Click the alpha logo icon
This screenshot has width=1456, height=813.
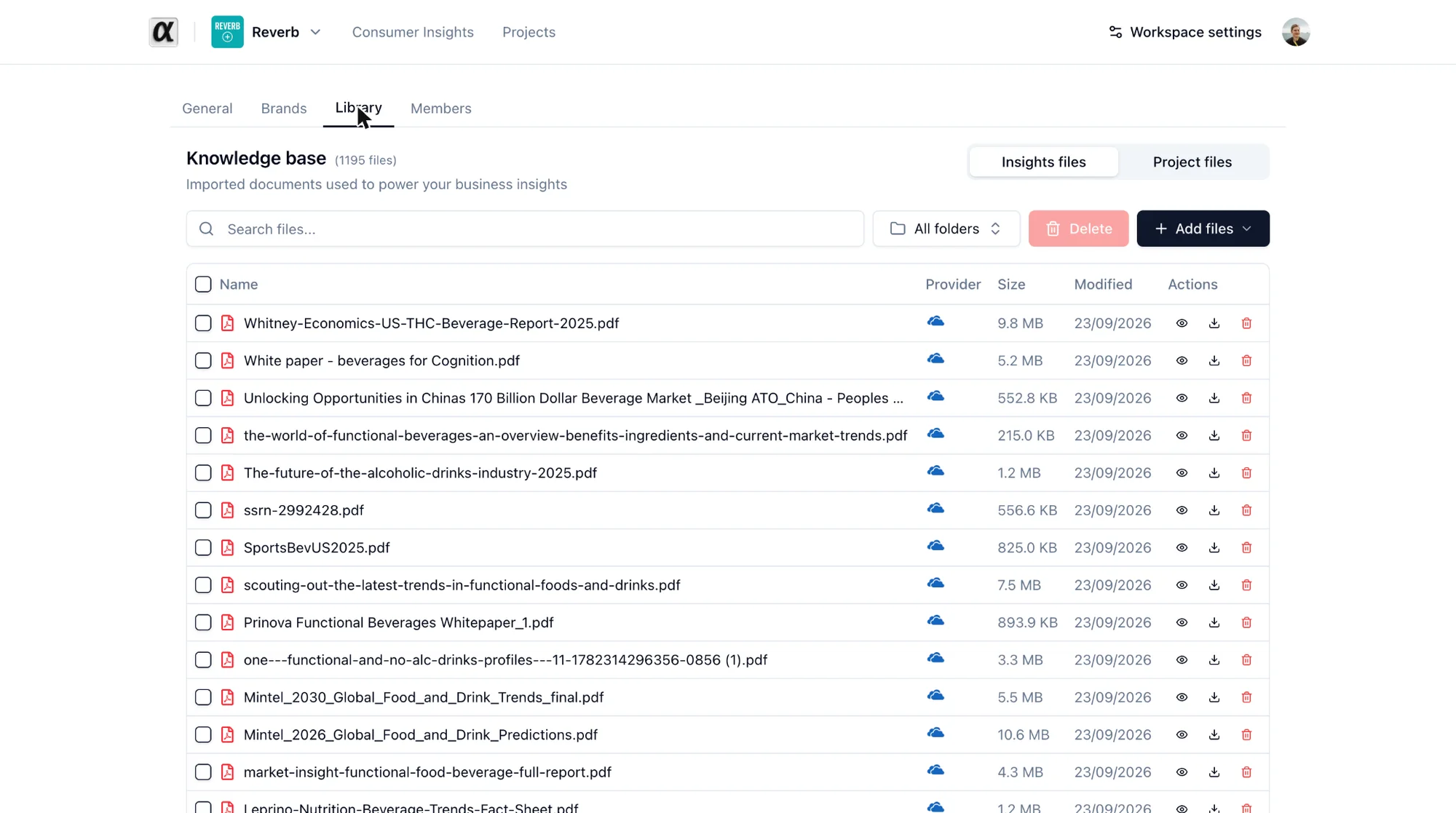163,32
